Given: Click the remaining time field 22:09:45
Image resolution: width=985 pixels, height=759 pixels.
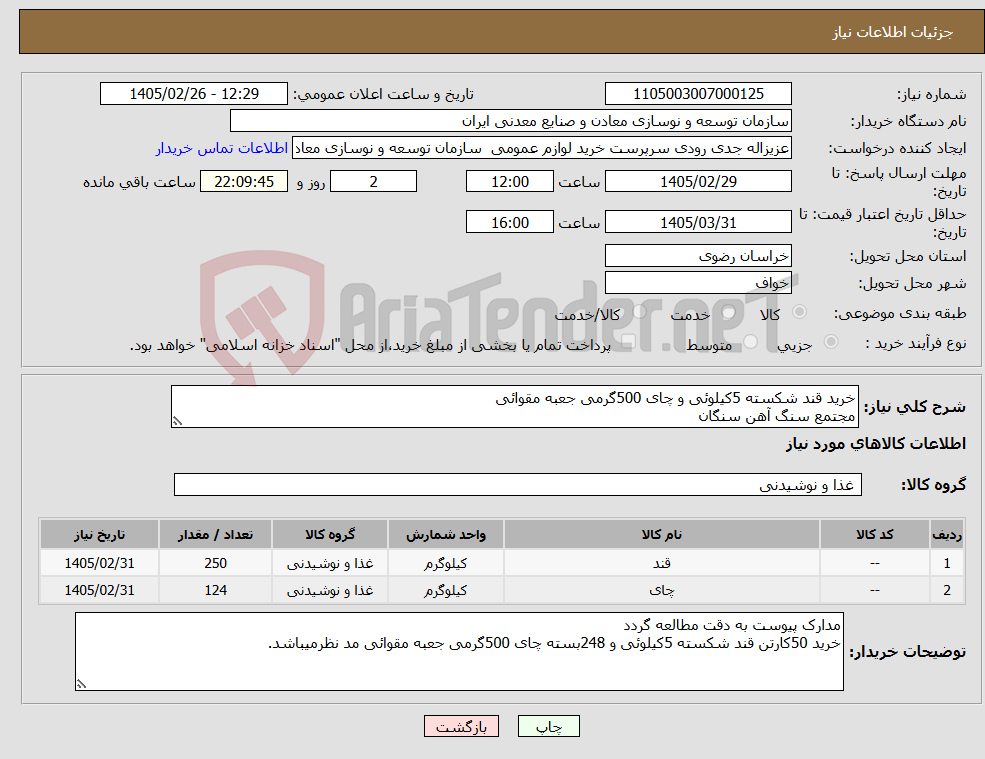Looking at the screenshot, I should pyautogui.click(x=244, y=182).
